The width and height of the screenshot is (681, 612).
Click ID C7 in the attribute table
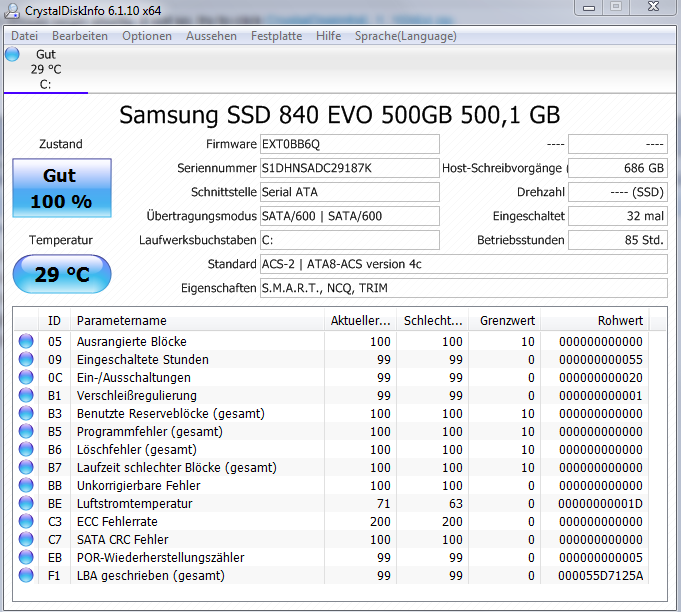[x=55, y=540]
